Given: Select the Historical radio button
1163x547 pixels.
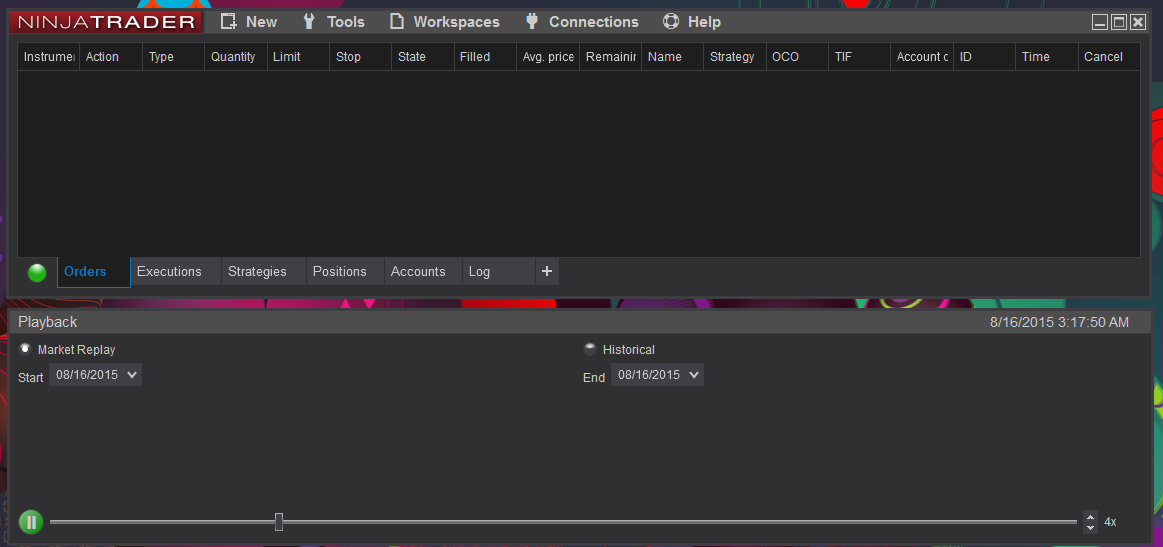Looking at the screenshot, I should (x=590, y=349).
